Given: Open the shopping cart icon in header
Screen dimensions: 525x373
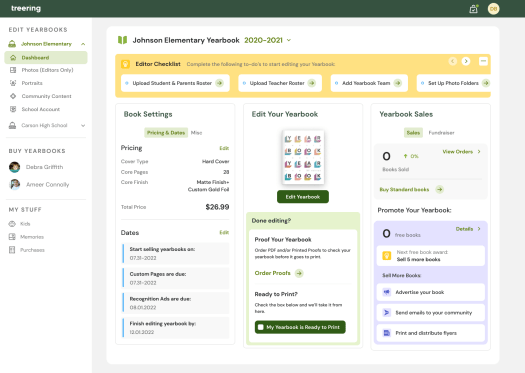Looking at the screenshot, I should point(473,9).
